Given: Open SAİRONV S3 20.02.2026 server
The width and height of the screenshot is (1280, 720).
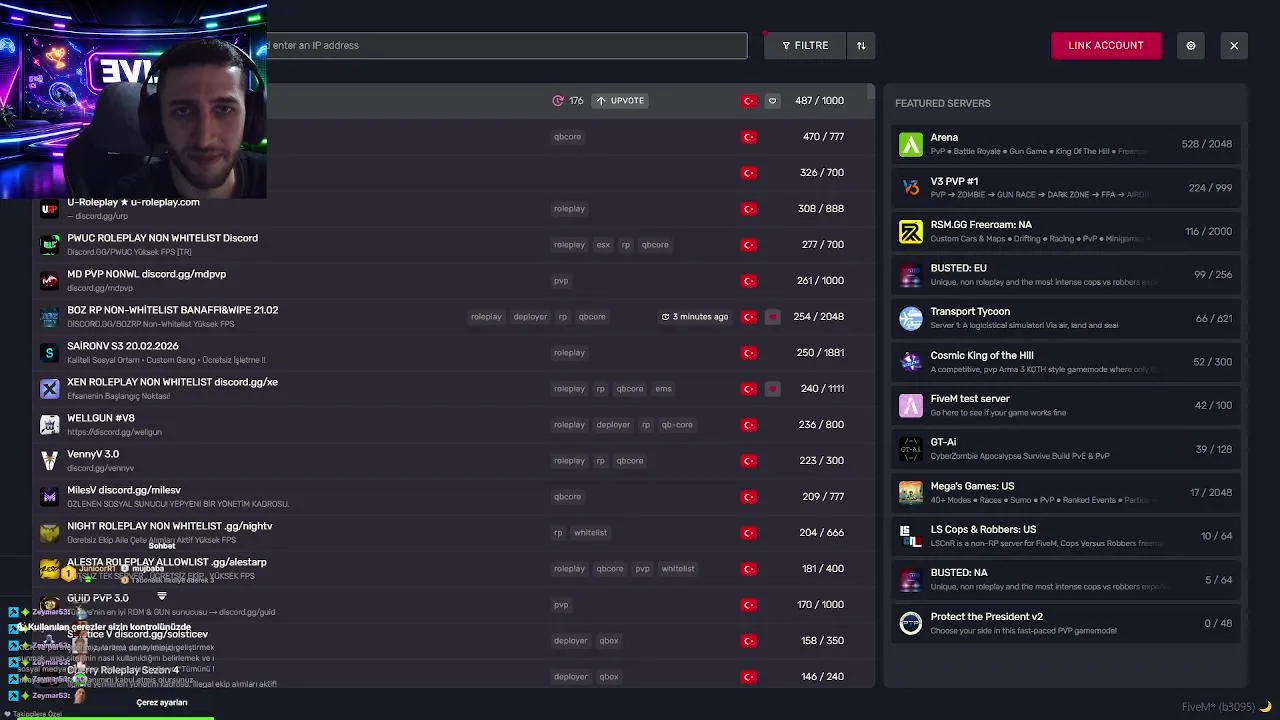Looking at the screenshot, I should [122, 346].
